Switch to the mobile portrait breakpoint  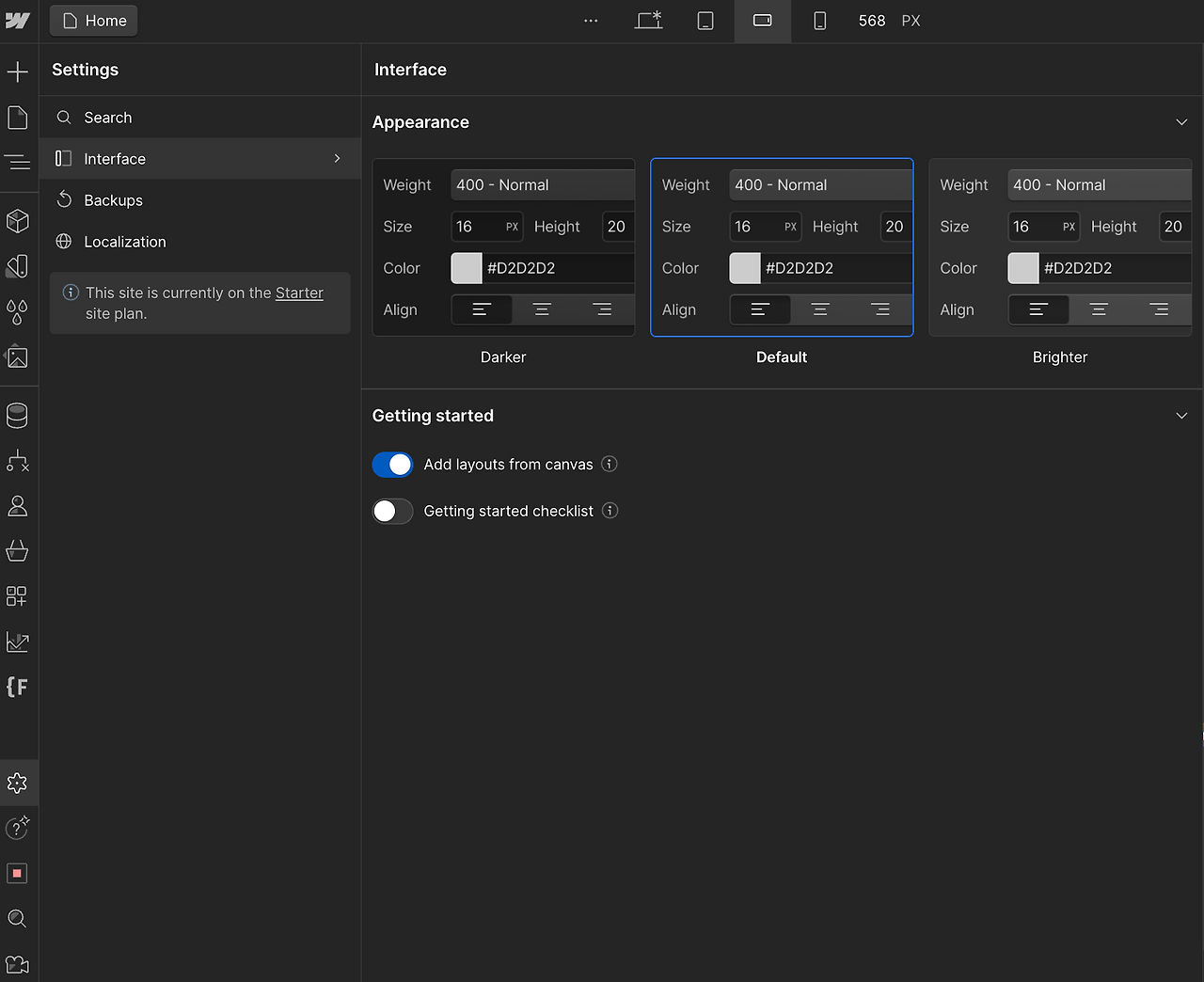tap(820, 21)
